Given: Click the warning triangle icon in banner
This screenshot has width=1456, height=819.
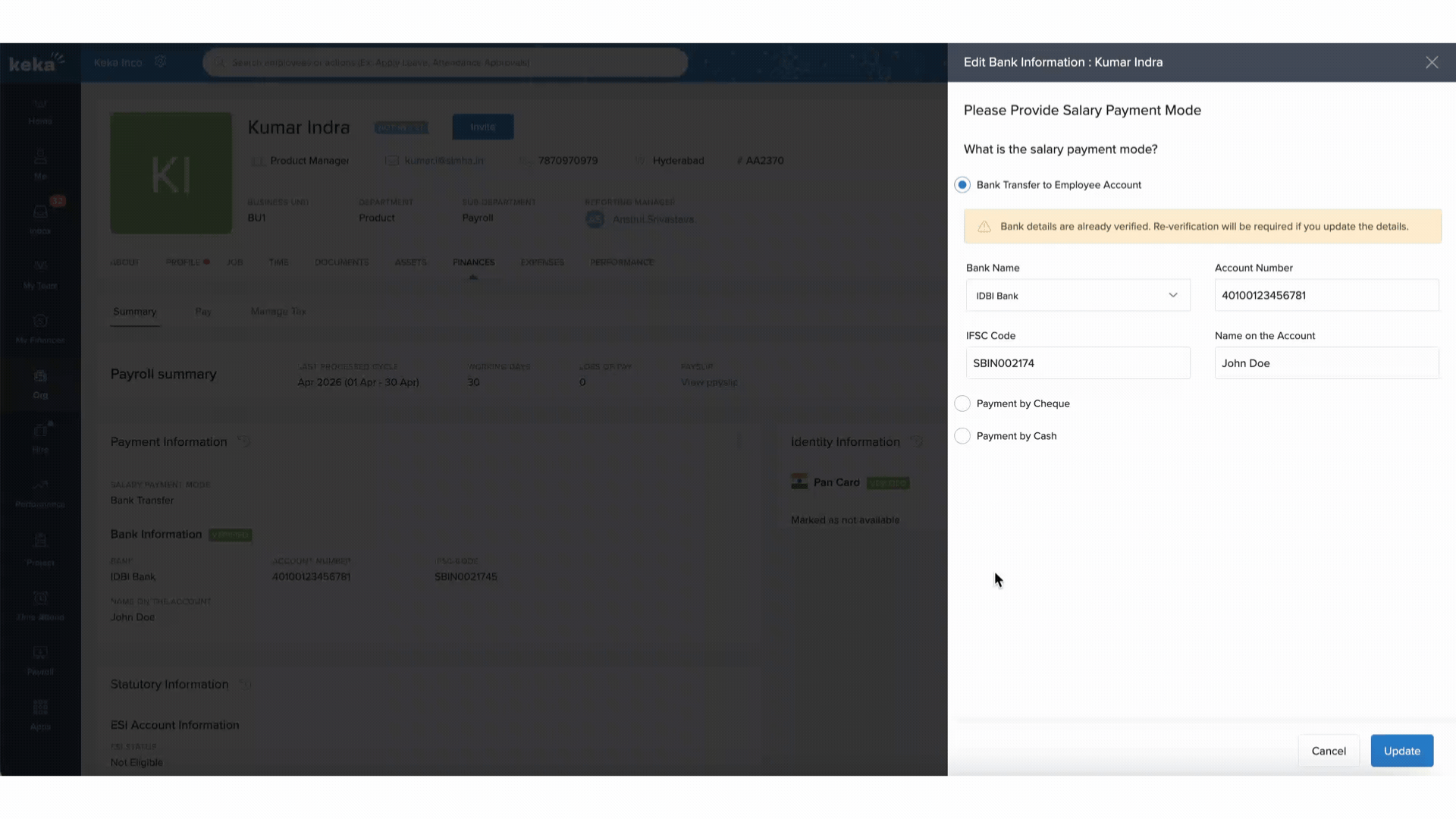Looking at the screenshot, I should (x=984, y=227).
